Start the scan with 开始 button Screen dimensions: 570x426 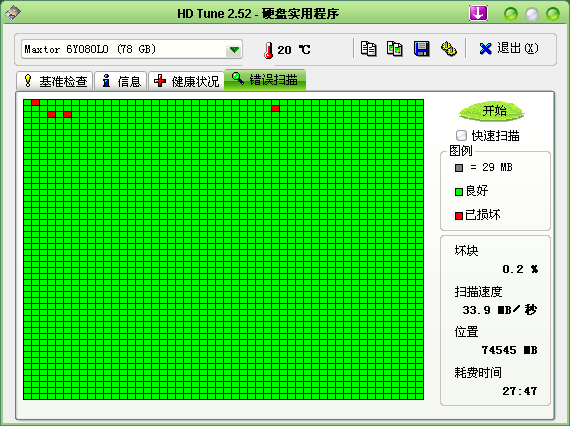(491, 111)
